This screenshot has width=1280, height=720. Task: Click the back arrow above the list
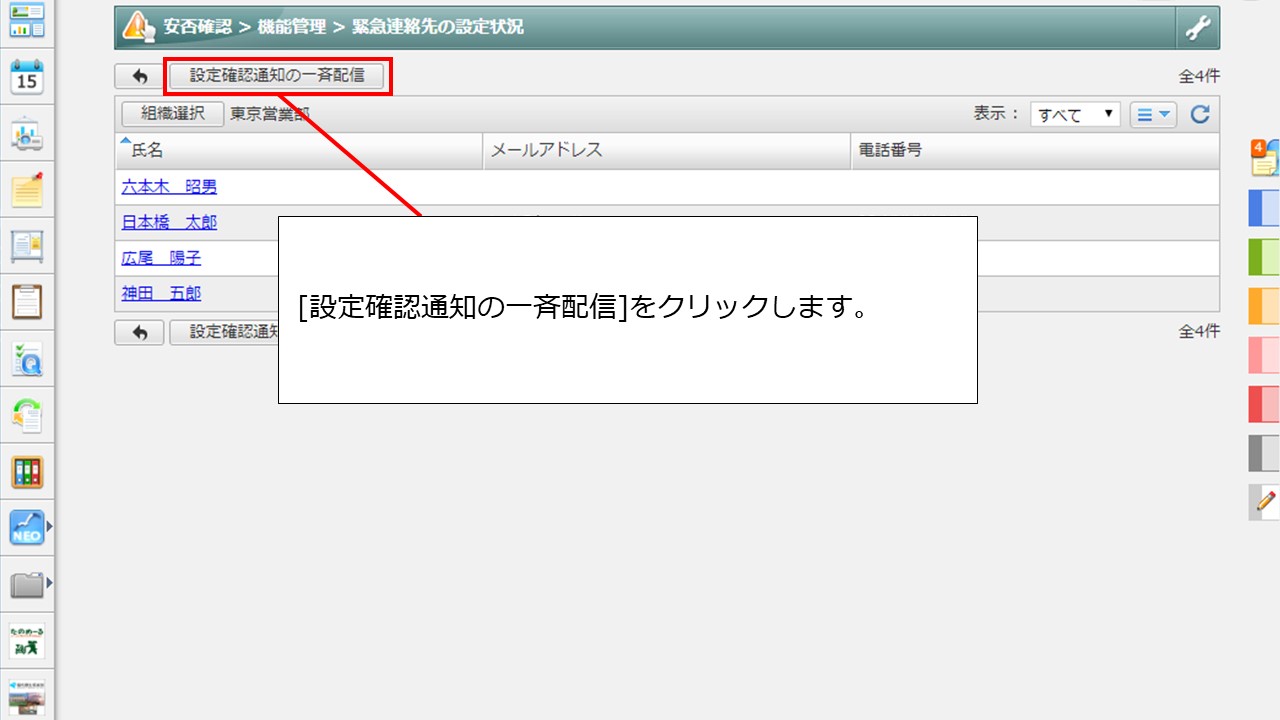click(139, 76)
